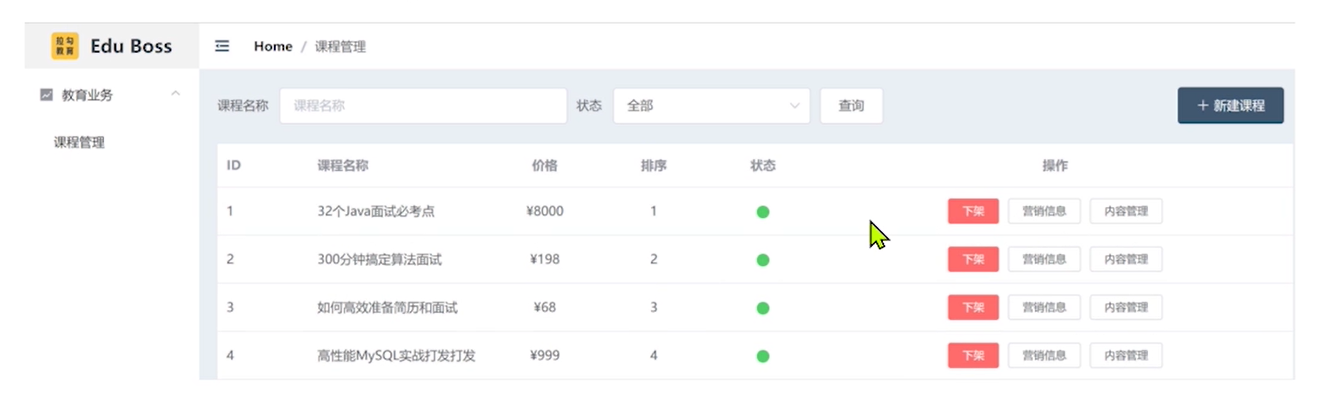Viewport: 1319px width, 400px height.
Task: Go to Home breadcrumb link
Action: pyautogui.click(x=273, y=46)
